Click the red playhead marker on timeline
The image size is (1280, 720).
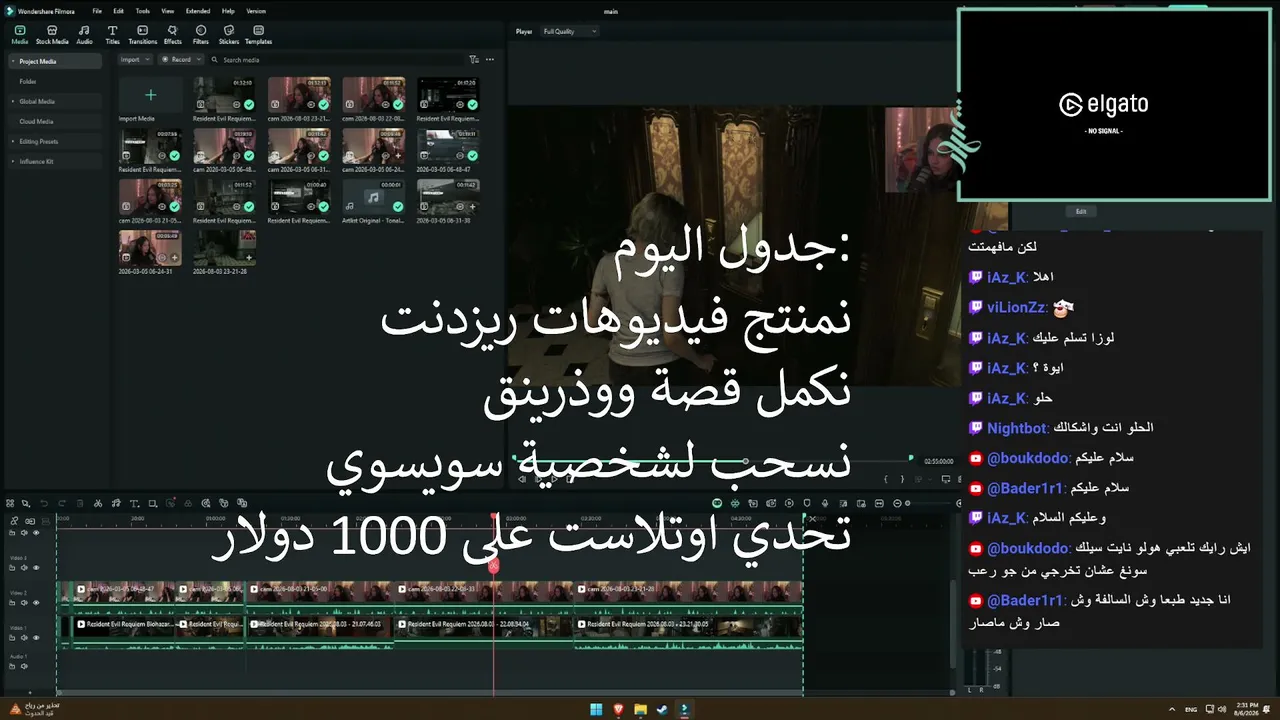click(x=493, y=566)
